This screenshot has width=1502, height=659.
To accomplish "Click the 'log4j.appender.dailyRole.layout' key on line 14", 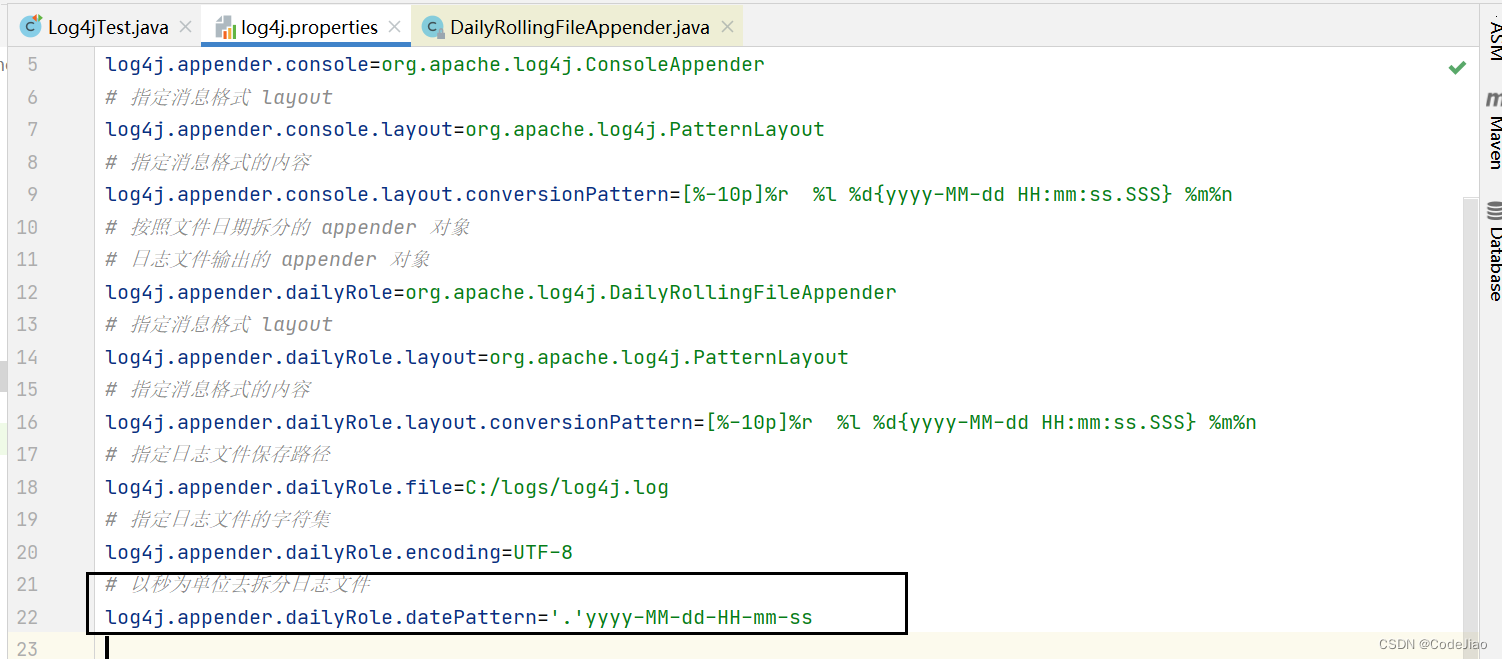I will point(292,358).
